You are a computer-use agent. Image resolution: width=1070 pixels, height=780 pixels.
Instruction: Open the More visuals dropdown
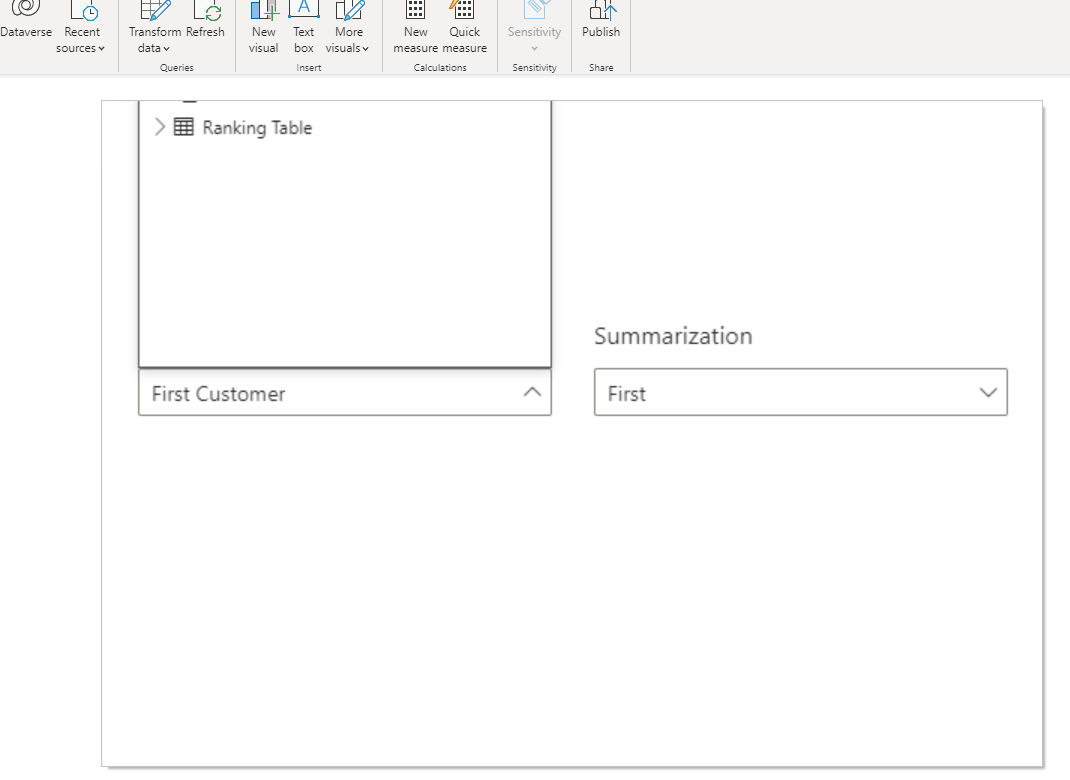pyautogui.click(x=347, y=27)
